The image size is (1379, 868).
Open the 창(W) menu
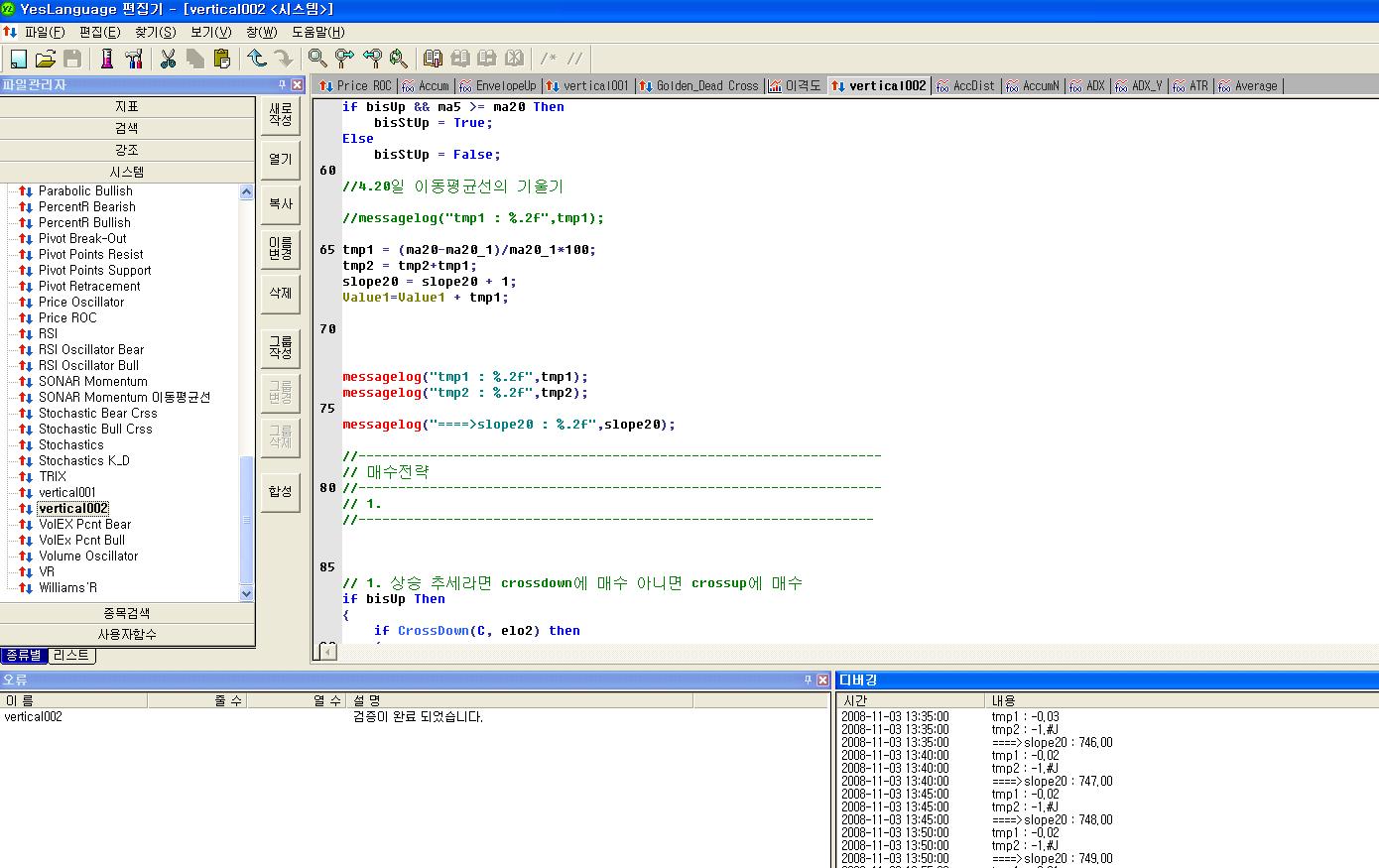pos(261,32)
